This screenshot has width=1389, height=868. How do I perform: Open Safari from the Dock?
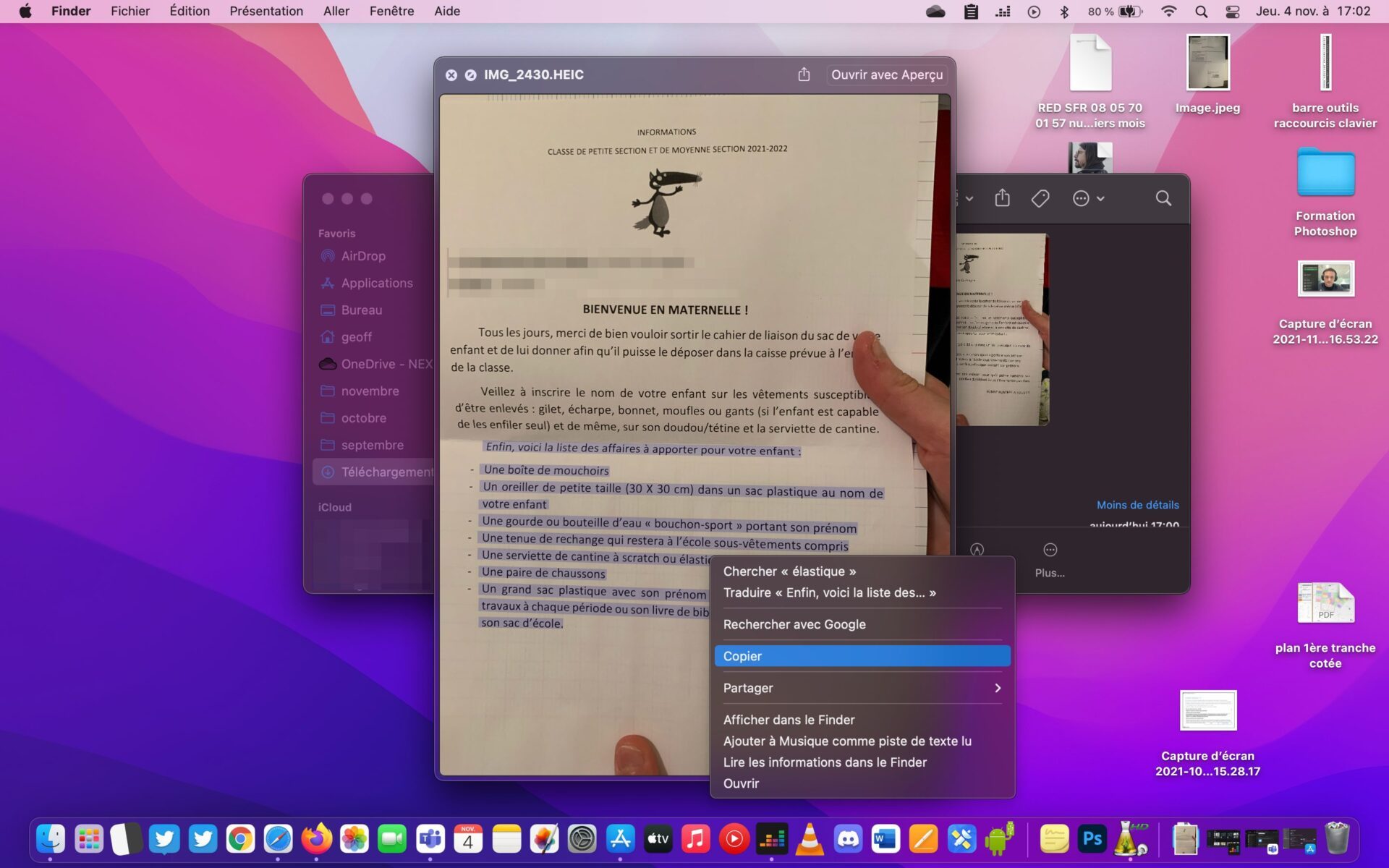(279, 839)
